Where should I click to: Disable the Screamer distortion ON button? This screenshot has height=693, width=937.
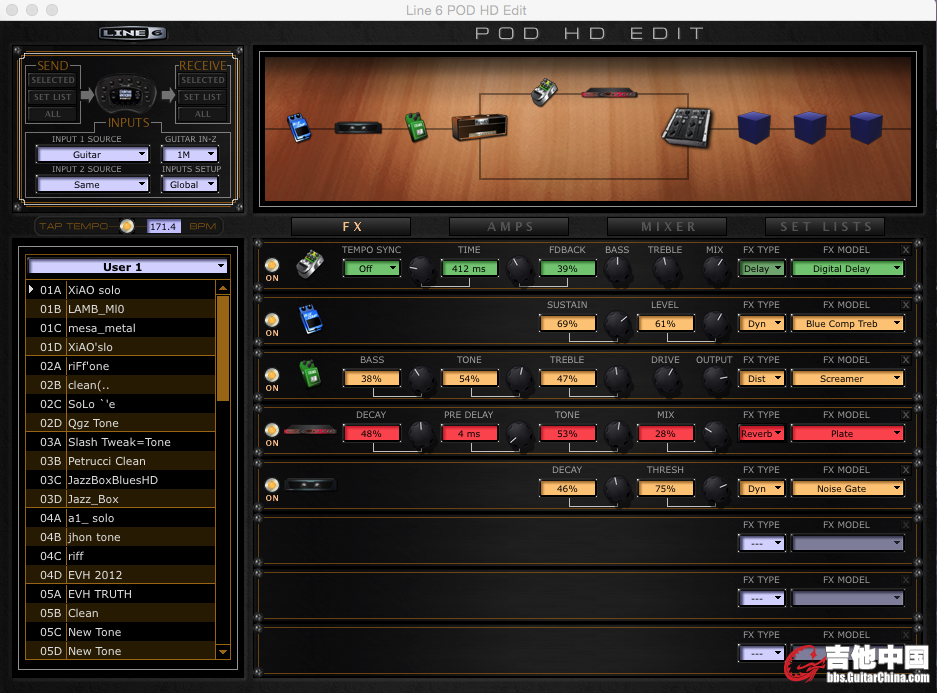(272, 376)
